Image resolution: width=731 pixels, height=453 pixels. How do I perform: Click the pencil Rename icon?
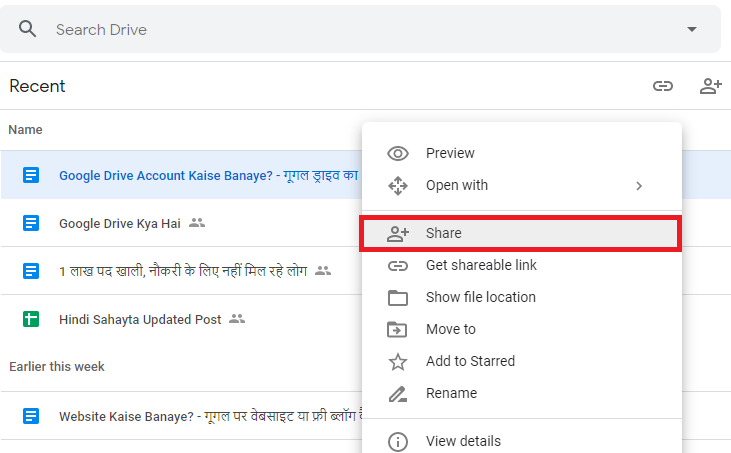(398, 394)
